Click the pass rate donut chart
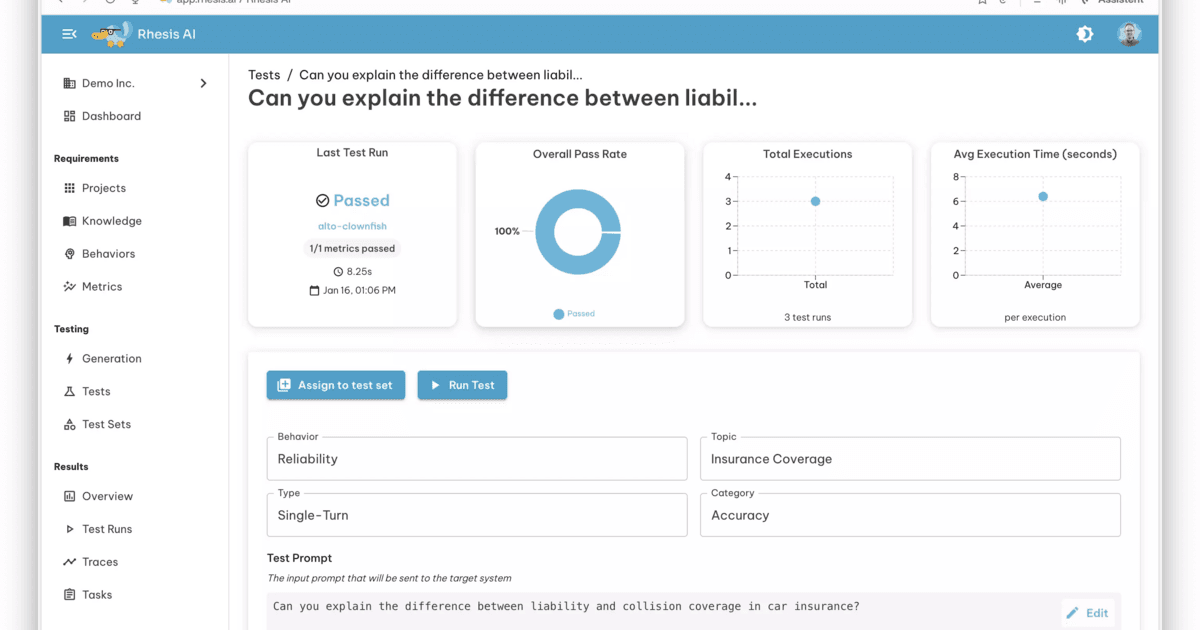The width and height of the screenshot is (1200, 630). (578, 232)
